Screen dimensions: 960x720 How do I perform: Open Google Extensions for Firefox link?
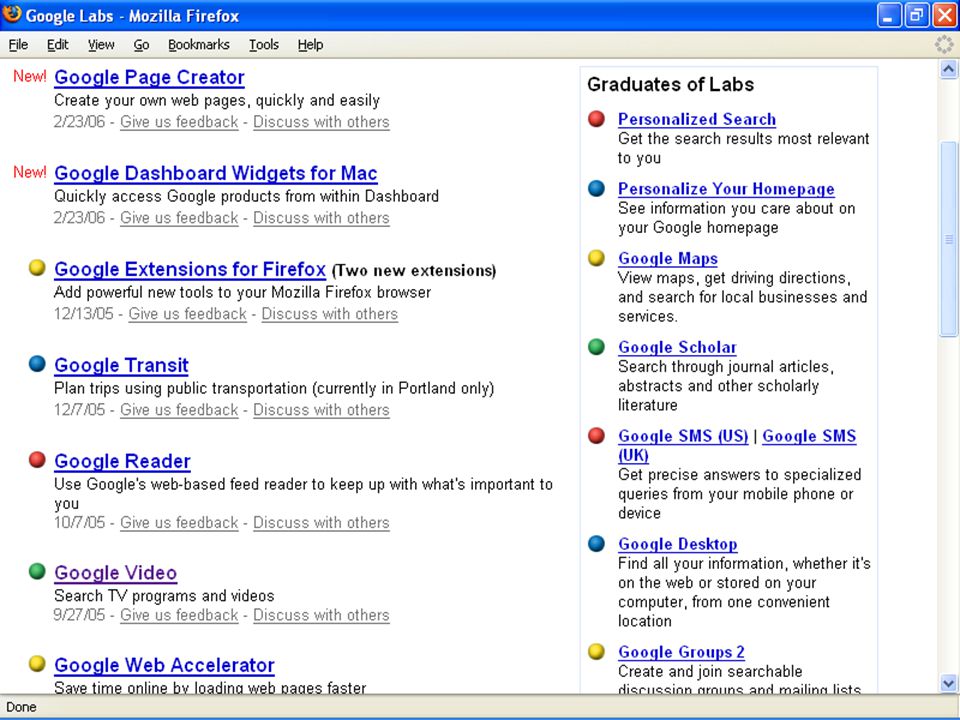click(x=190, y=269)
